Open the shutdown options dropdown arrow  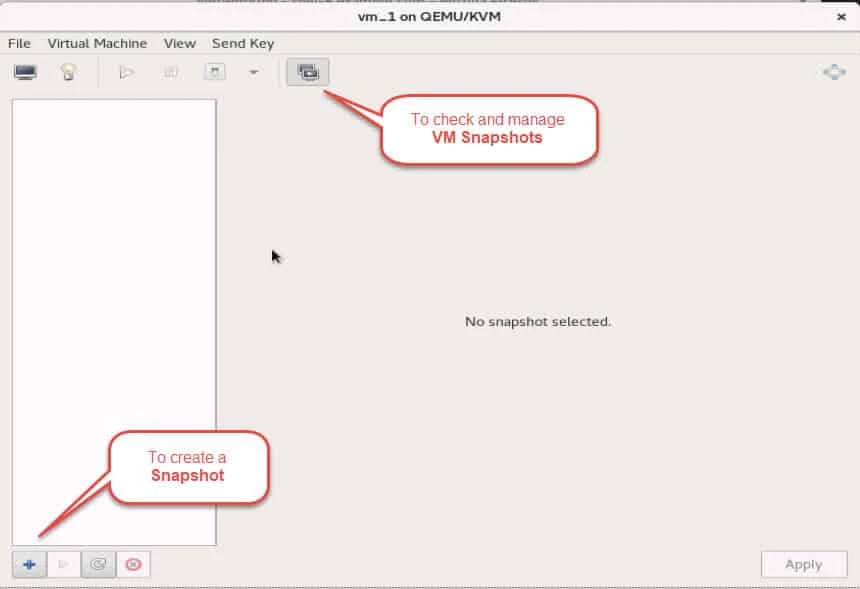(x=252, y=71)
